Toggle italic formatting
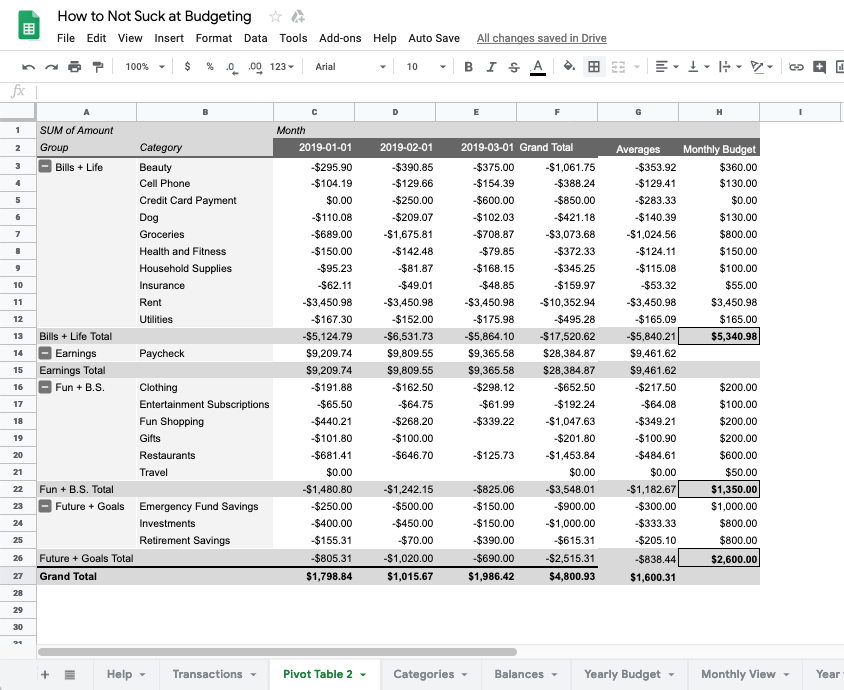Screen dimensions: 844x690 tap(491, 67)
